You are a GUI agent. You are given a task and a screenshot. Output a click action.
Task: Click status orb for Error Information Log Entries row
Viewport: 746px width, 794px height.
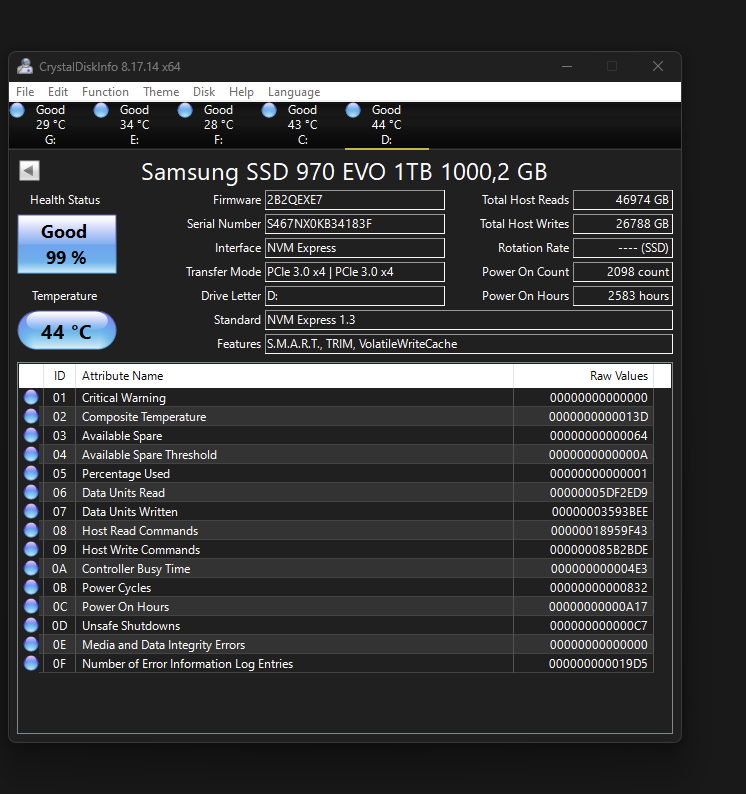click(31, 663)
